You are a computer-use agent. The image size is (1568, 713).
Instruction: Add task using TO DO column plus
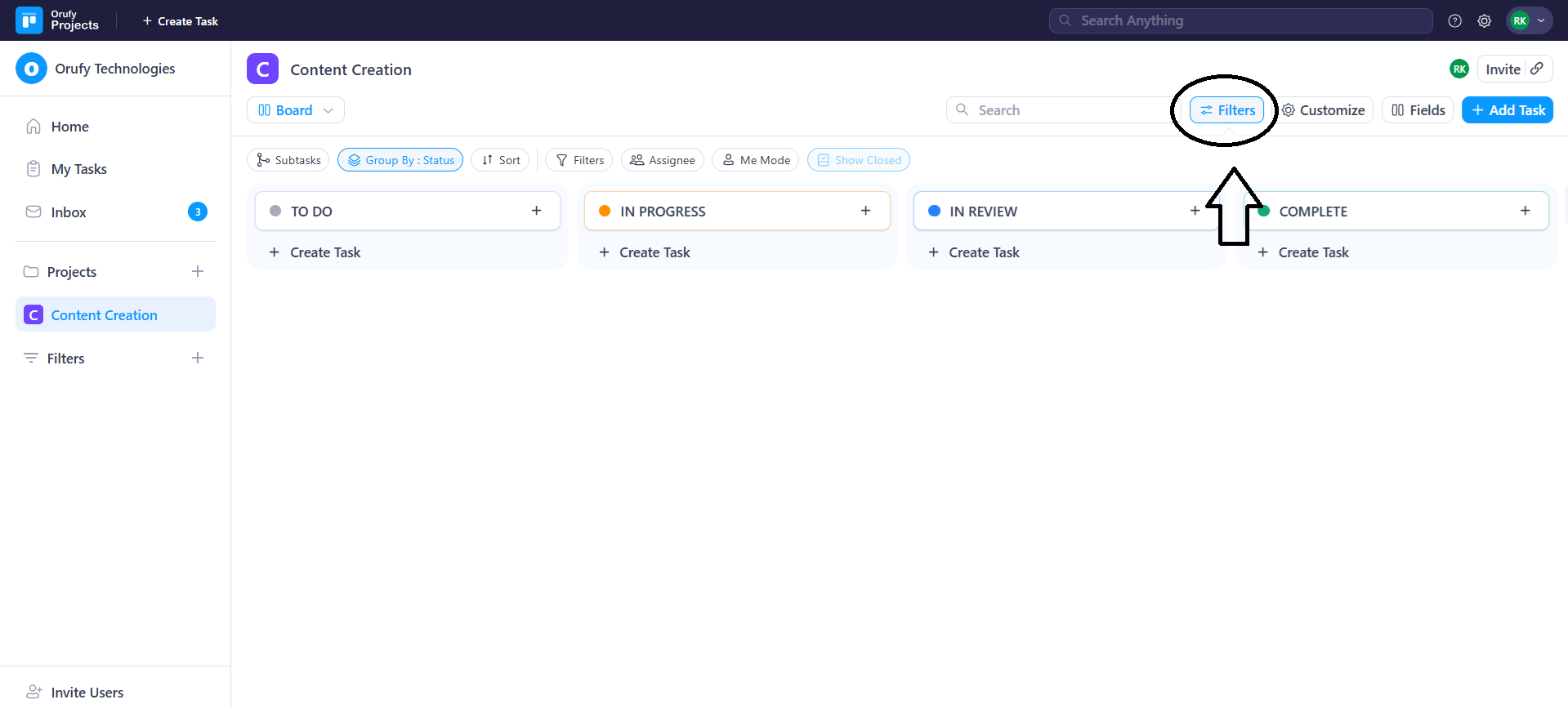click(x=536, y=211)
